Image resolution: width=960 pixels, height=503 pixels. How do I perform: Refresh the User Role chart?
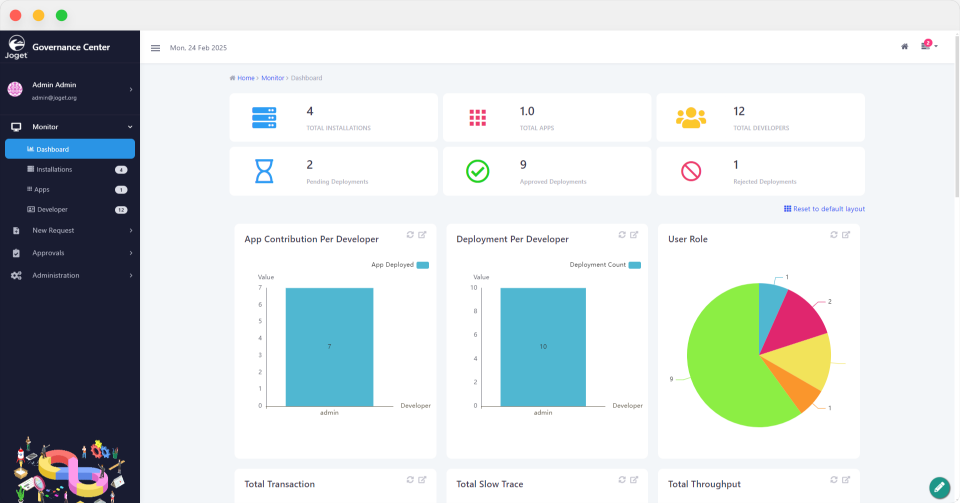(834, 235)
